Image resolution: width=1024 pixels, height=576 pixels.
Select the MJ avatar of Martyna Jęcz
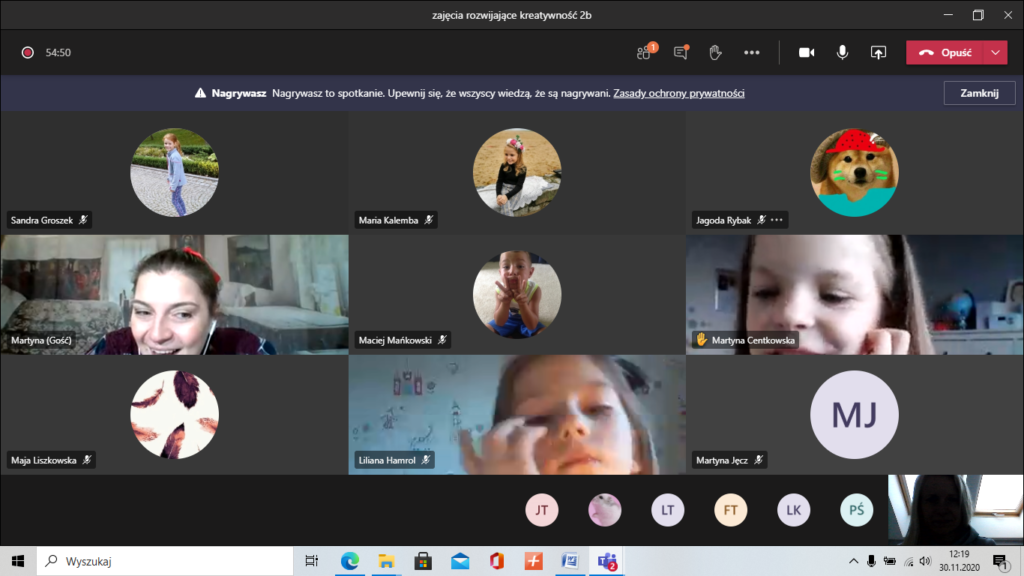tap(854, 415)
